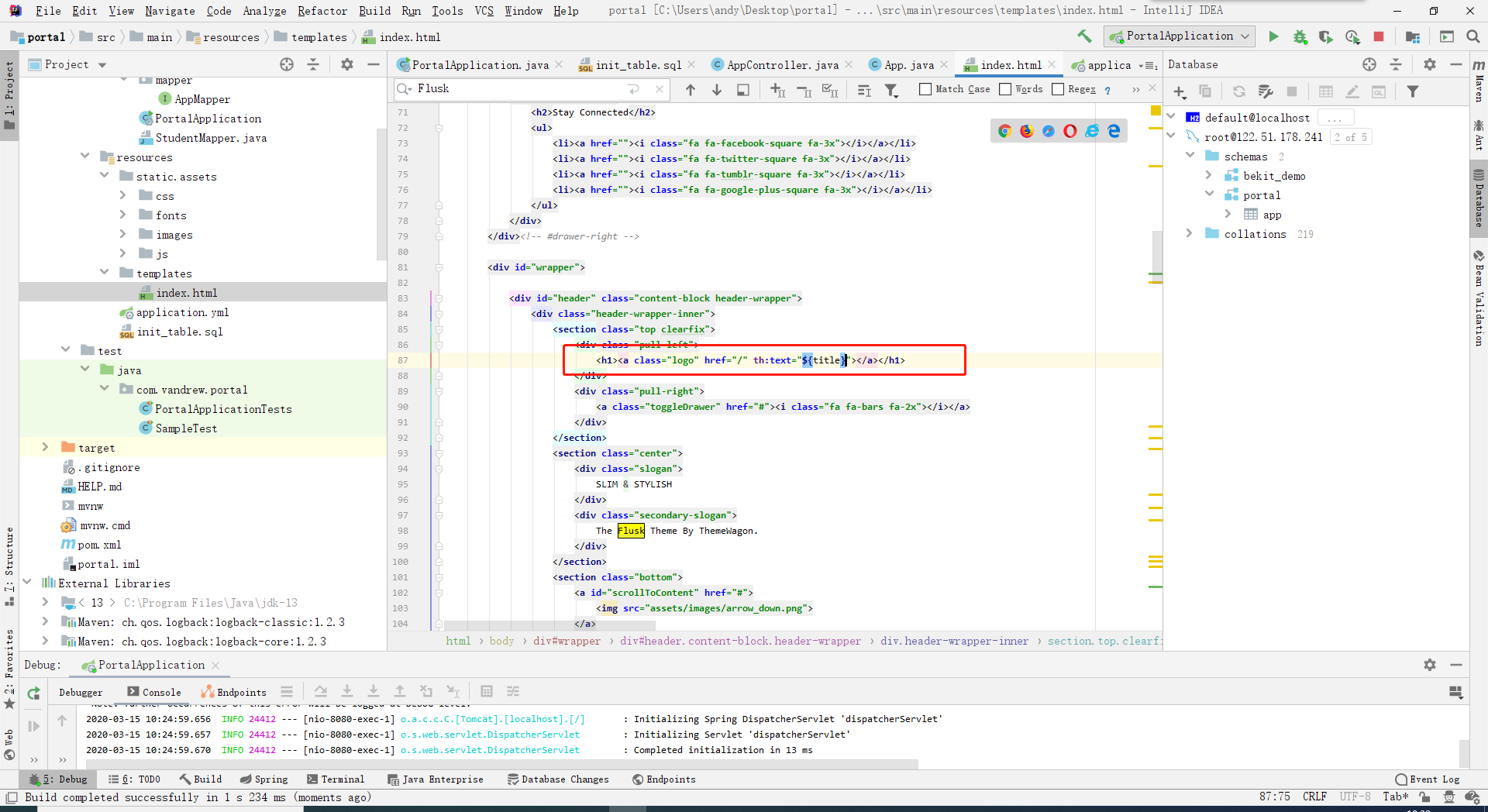Open the Terminal tool window button
Viewport: 1488px width, 812px height.
335,779
